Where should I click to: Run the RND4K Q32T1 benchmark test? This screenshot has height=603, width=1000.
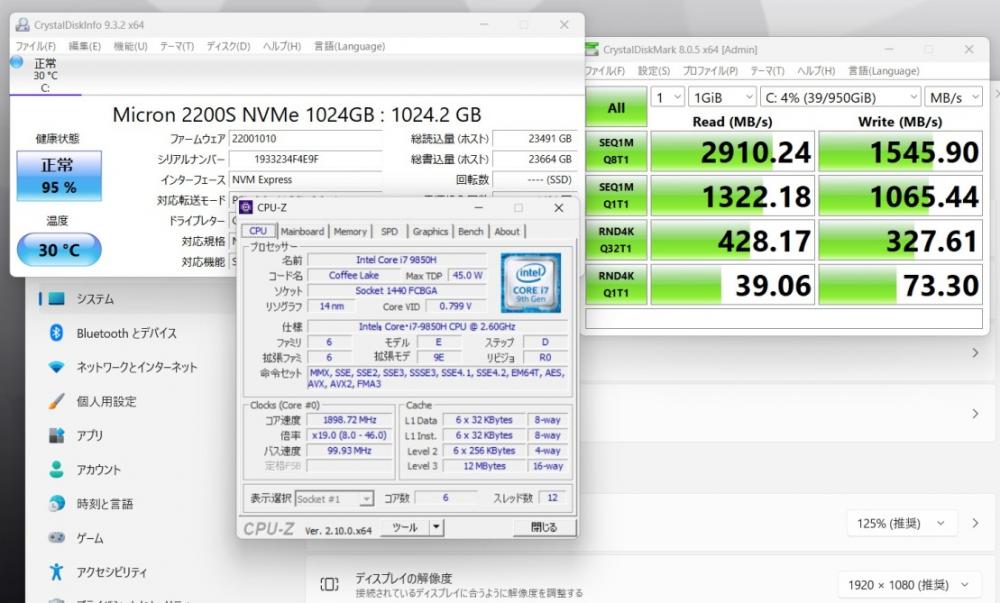click(x=615, y=240)
